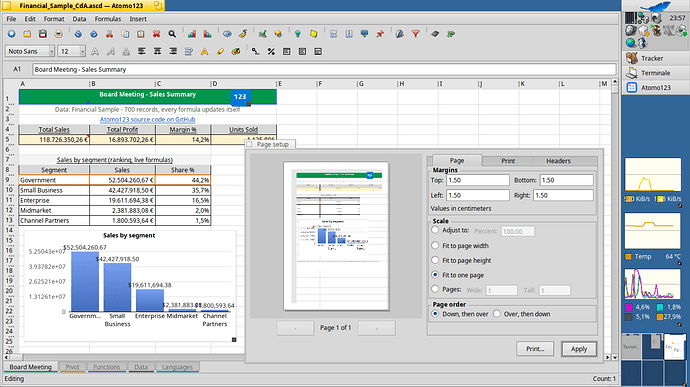The height and width of the screenshot is (387, 690).
Task: Switch to the Headers tab in Page setup
Action: 558,161
